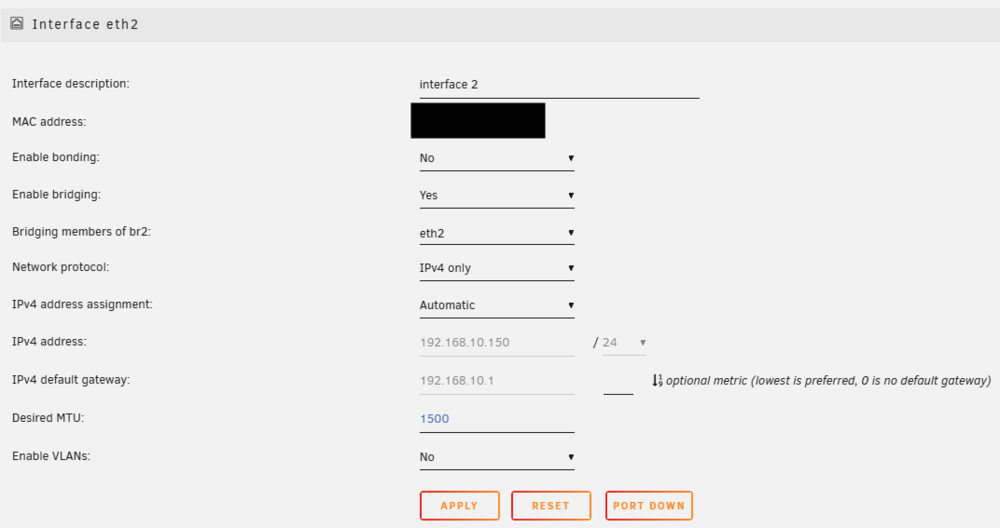Click the 'Enable bridging:' label

pos(56,194)
